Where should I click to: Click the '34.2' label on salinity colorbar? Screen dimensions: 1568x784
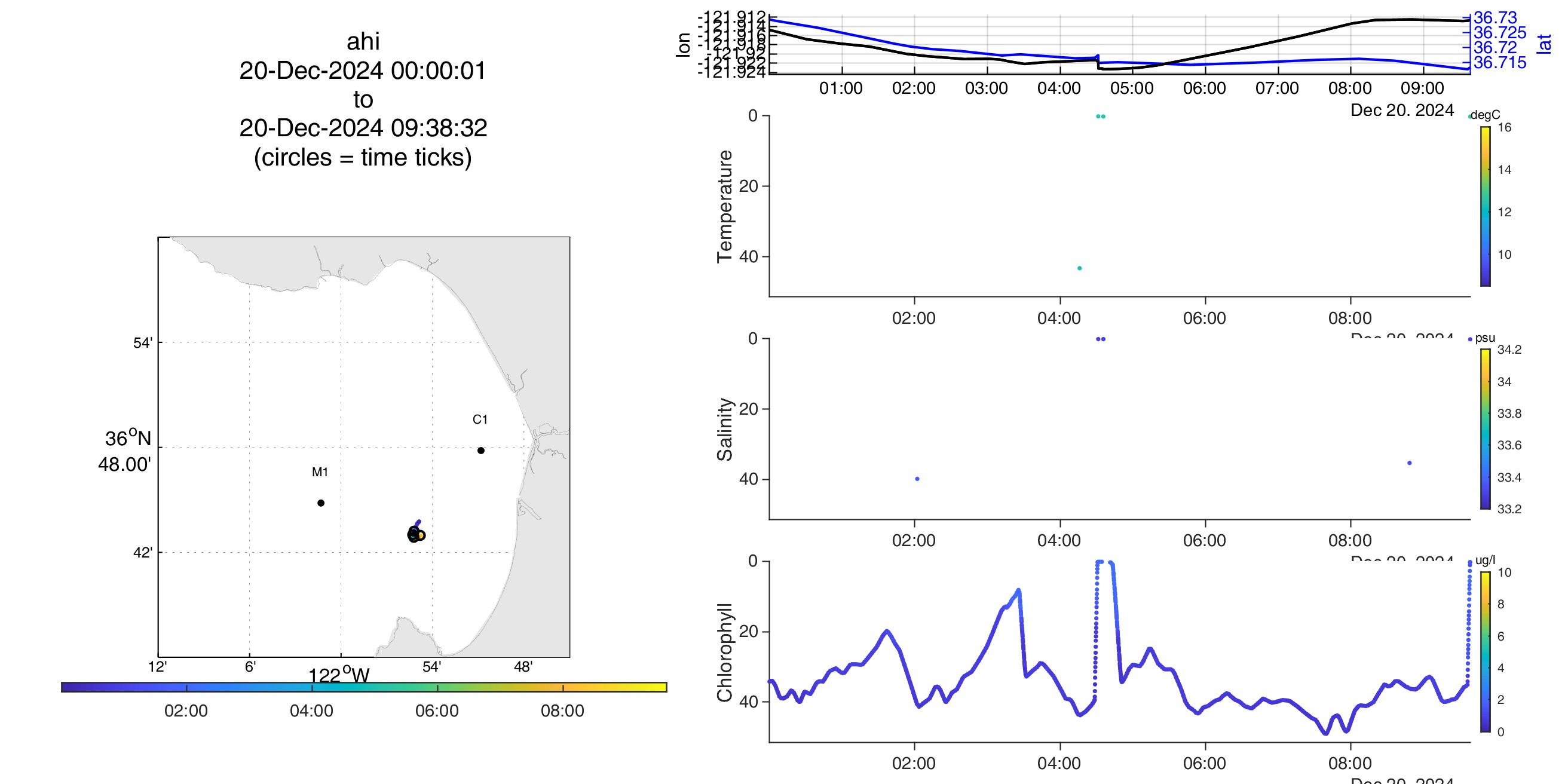click(1509, 350)
